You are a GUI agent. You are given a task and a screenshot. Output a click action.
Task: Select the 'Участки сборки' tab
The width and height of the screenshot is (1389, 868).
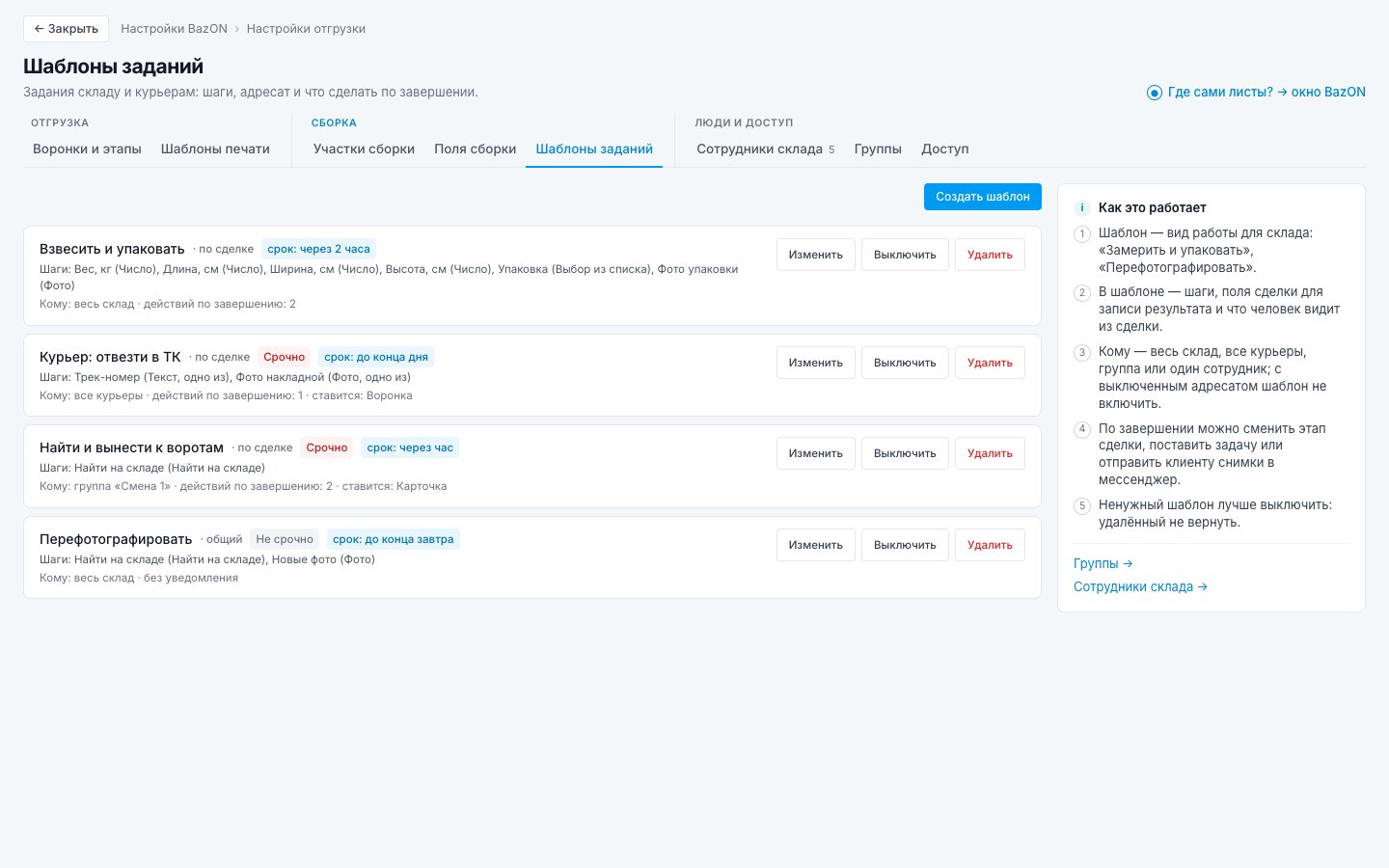click(x=364, y=149)
